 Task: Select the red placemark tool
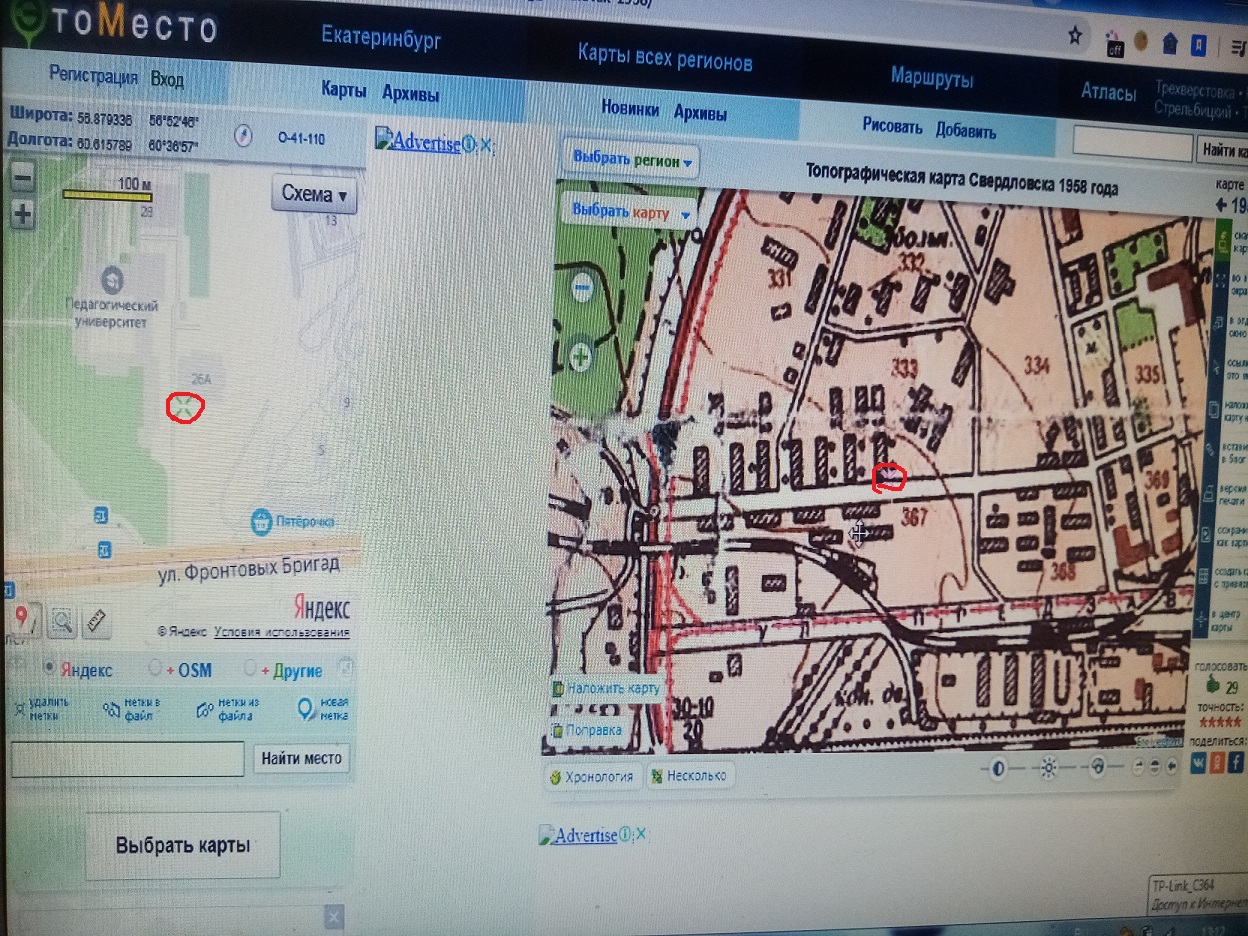23,620
